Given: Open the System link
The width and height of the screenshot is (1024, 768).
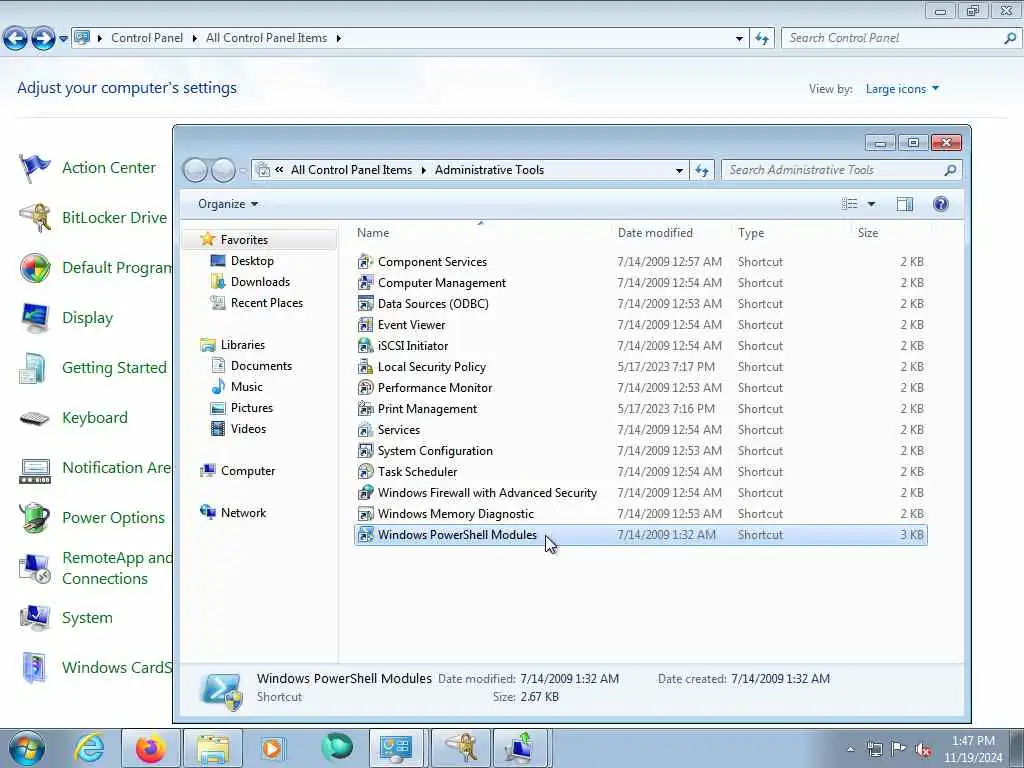Looking at the screenshot, I should pos(88,618).
